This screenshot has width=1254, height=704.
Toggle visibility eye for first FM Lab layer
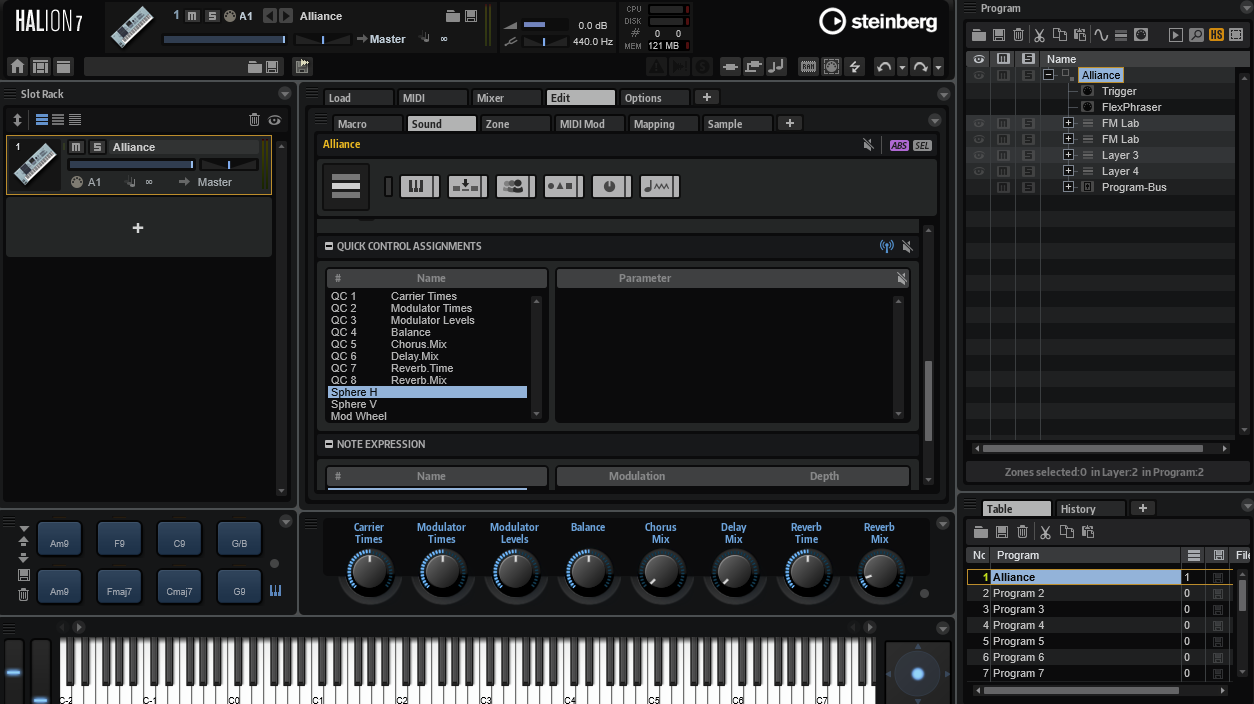coord(979,123)
